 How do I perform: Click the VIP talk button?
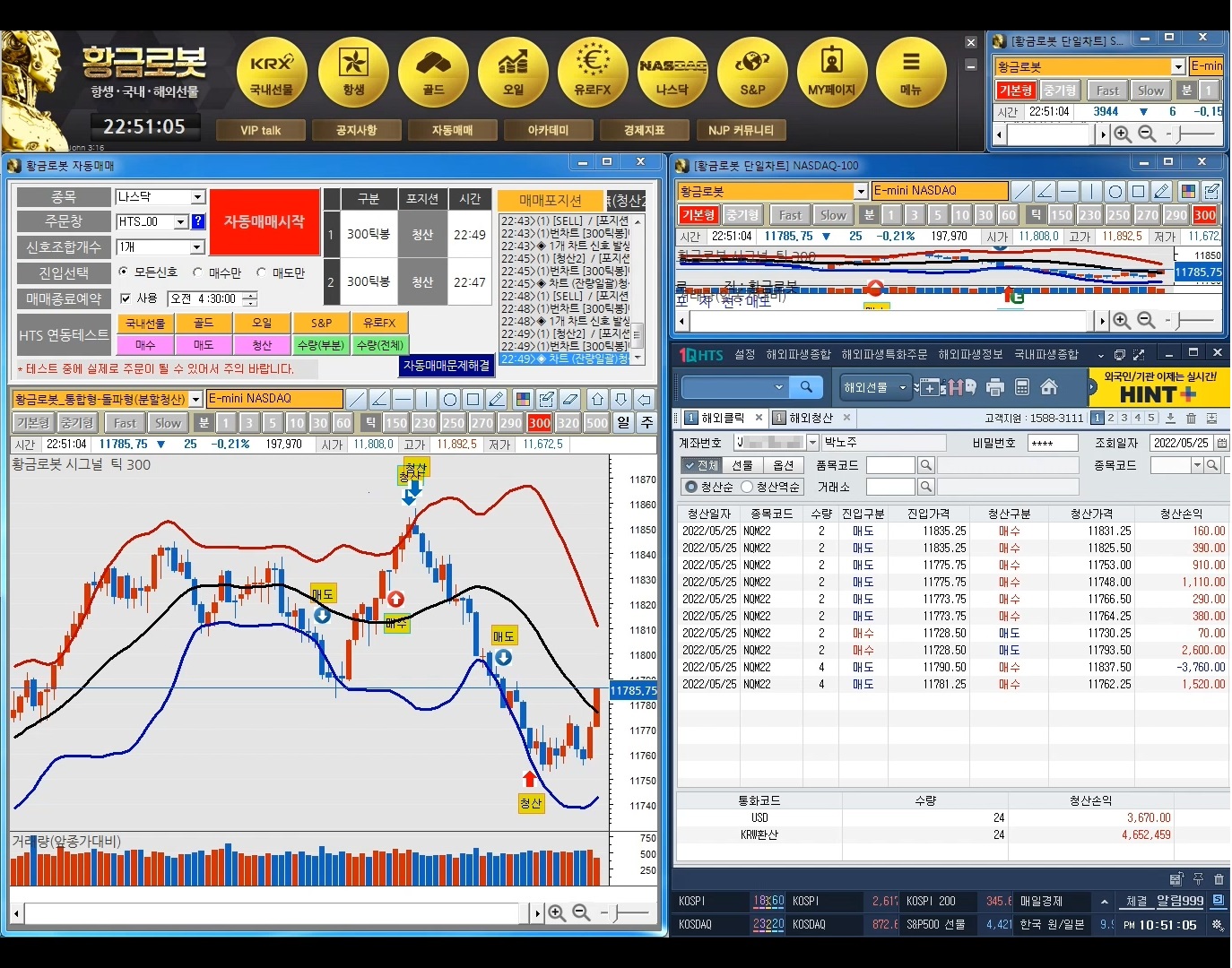[x=261, y=130]
